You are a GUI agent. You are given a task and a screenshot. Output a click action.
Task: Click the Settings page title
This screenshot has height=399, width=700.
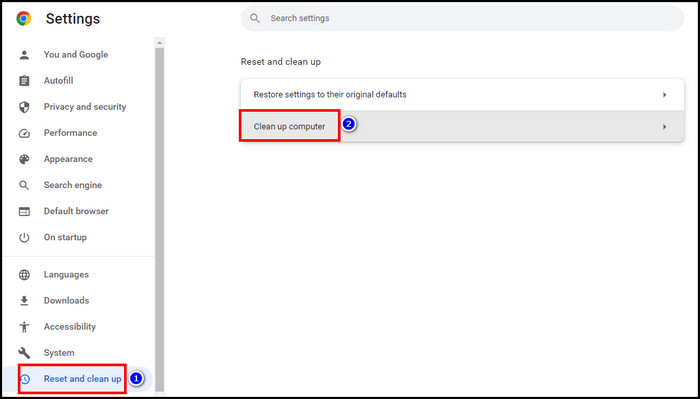click(73, 19)
